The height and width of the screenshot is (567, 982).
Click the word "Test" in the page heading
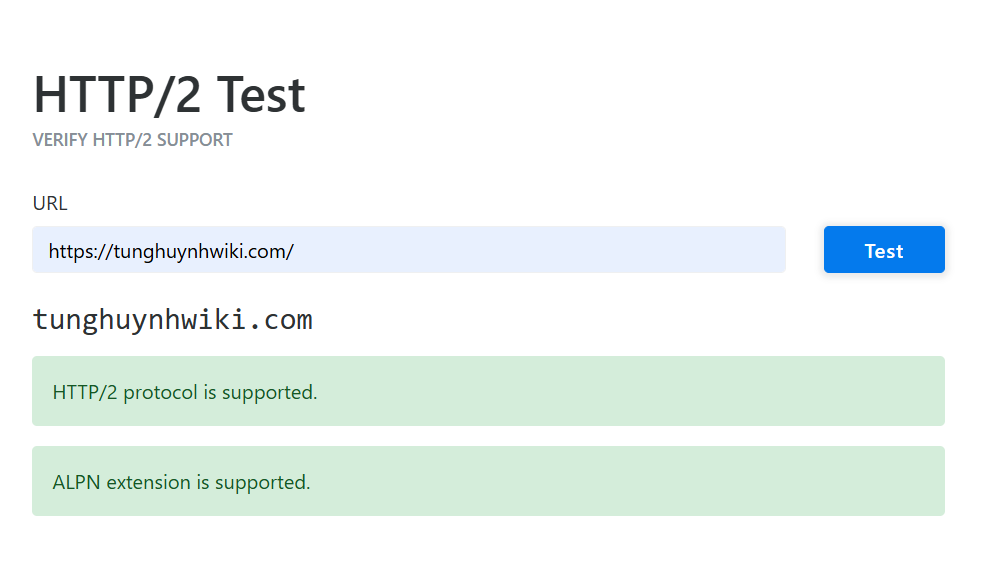tap(260, 95)
